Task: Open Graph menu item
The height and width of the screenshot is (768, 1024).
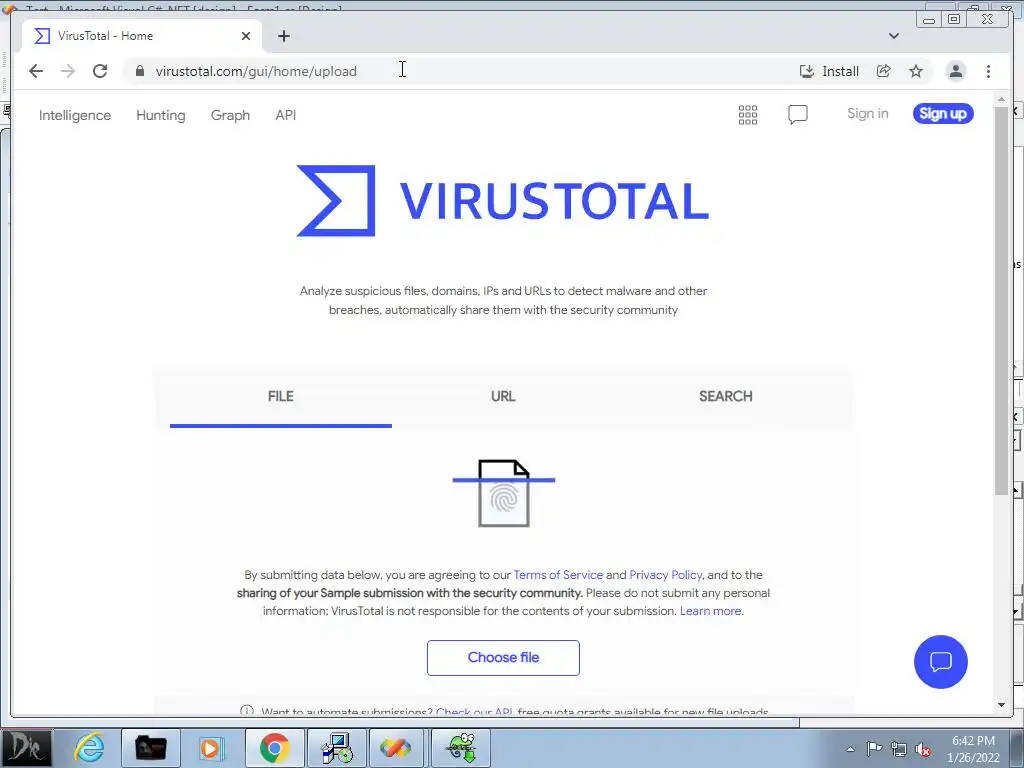Action: 230,115
